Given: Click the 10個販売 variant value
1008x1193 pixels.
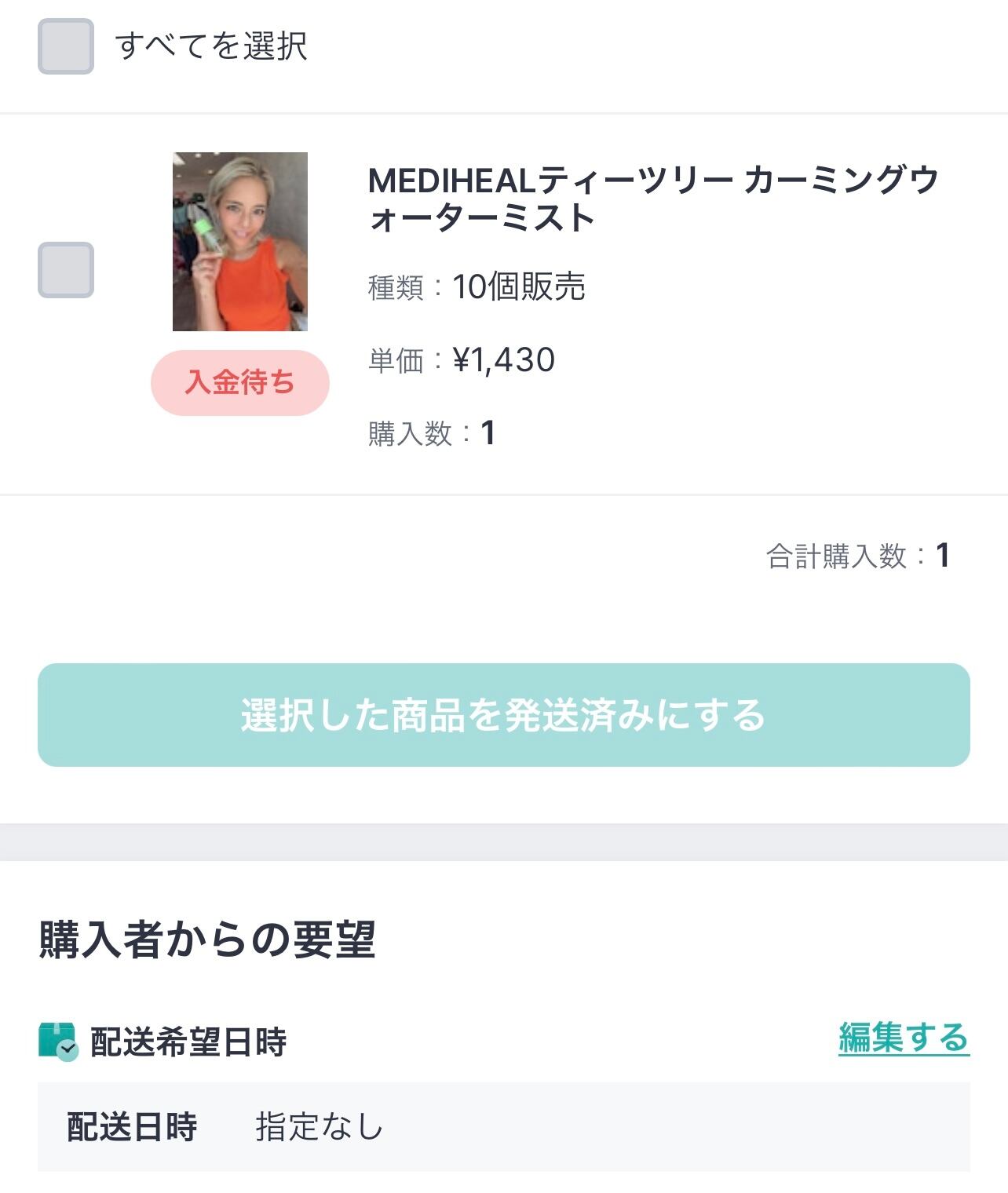Looking at the screenshot, I should tap(519, 286).
